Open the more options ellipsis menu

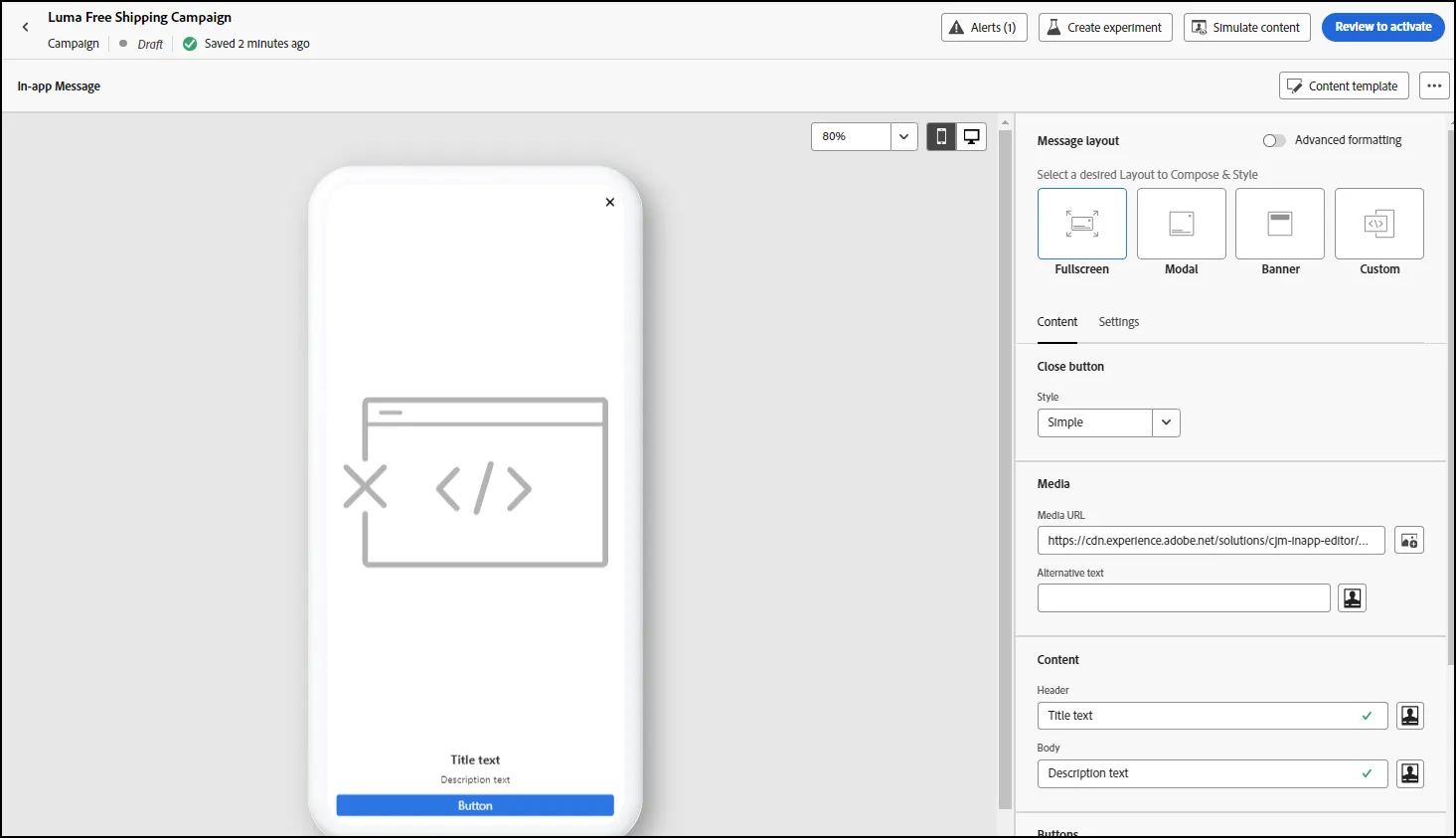[1434, 86]
